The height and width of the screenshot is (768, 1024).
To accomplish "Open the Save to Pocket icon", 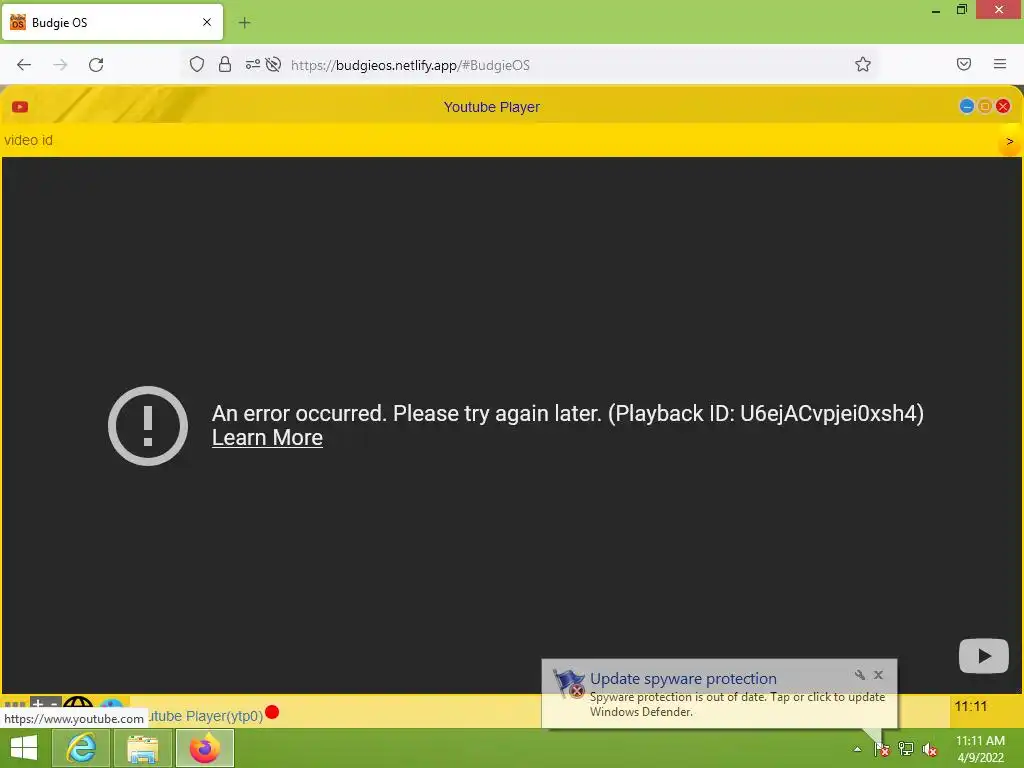I will pos(964,64).
